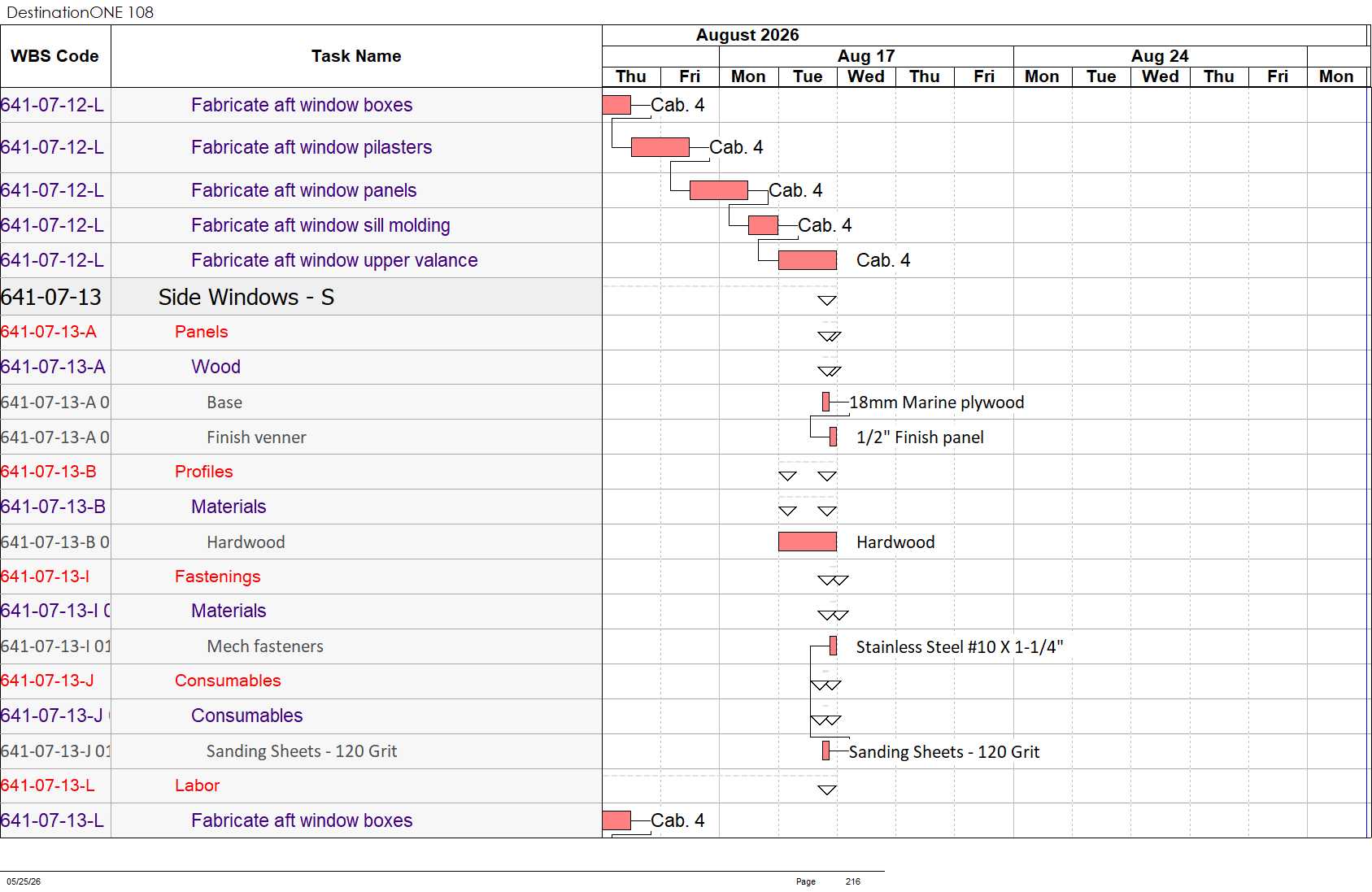Image resolution: width=1372 pixels, height=892 pixels.
Task: Click the Gantt bar for Fabricate aft window pilasters
Action: [x=660, y=147]
